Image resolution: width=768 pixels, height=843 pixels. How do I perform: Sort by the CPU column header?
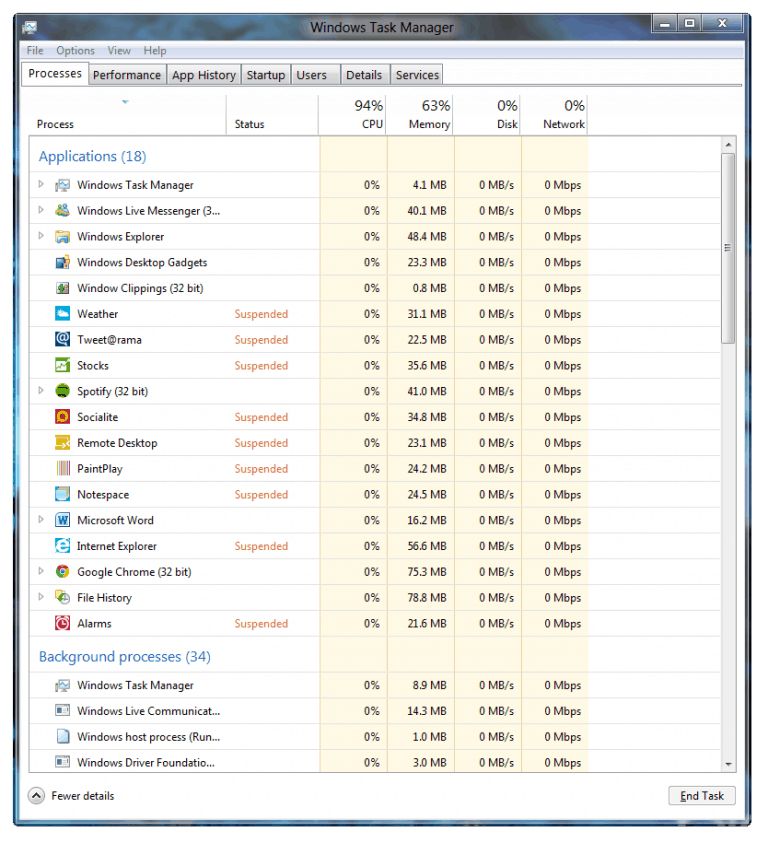353,115
